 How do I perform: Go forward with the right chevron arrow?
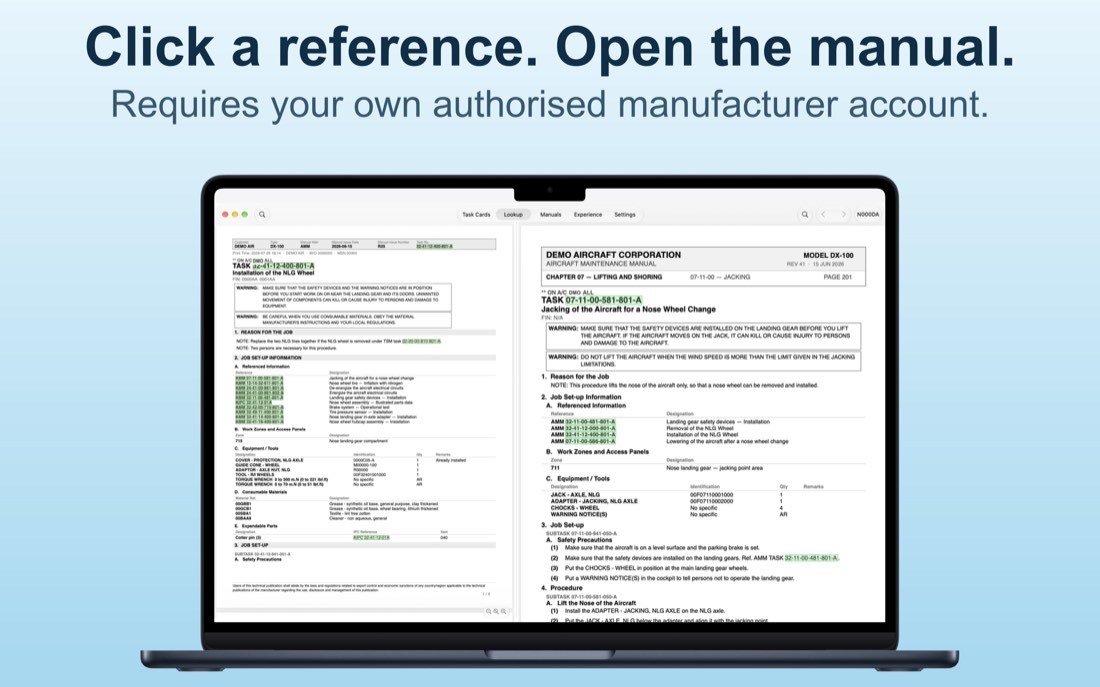pyautogui.click(x=843, y=215)
